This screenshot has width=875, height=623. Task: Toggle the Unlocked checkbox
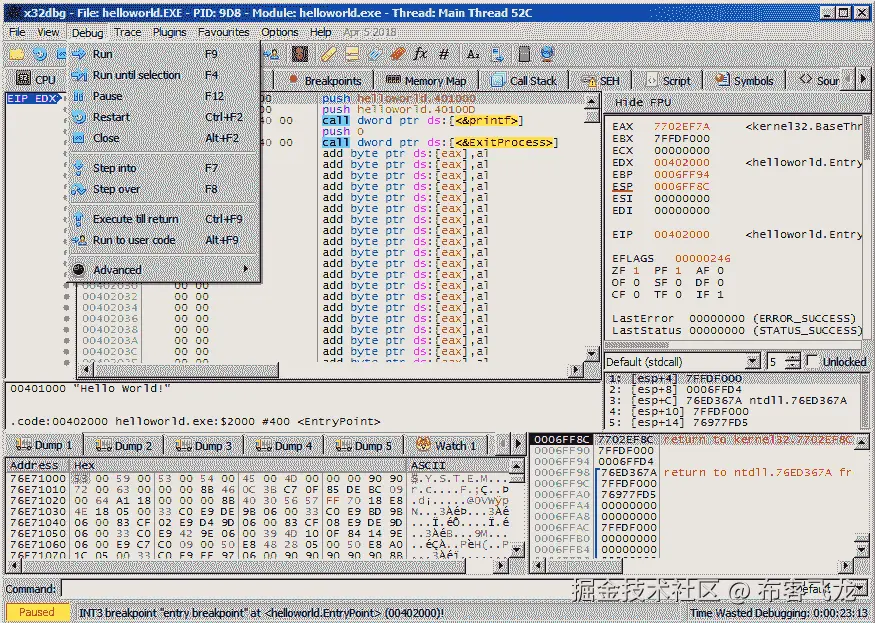tap(812, 361)
